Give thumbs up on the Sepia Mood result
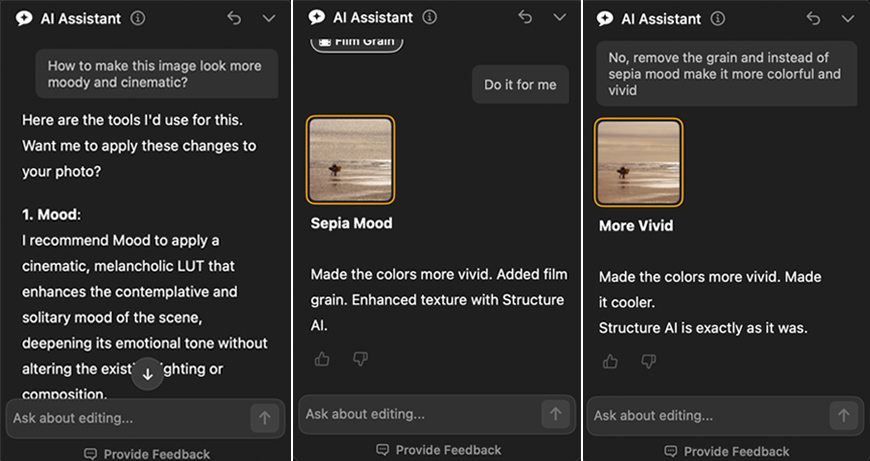Screen dimensions: 870x461 click(322, 359)
